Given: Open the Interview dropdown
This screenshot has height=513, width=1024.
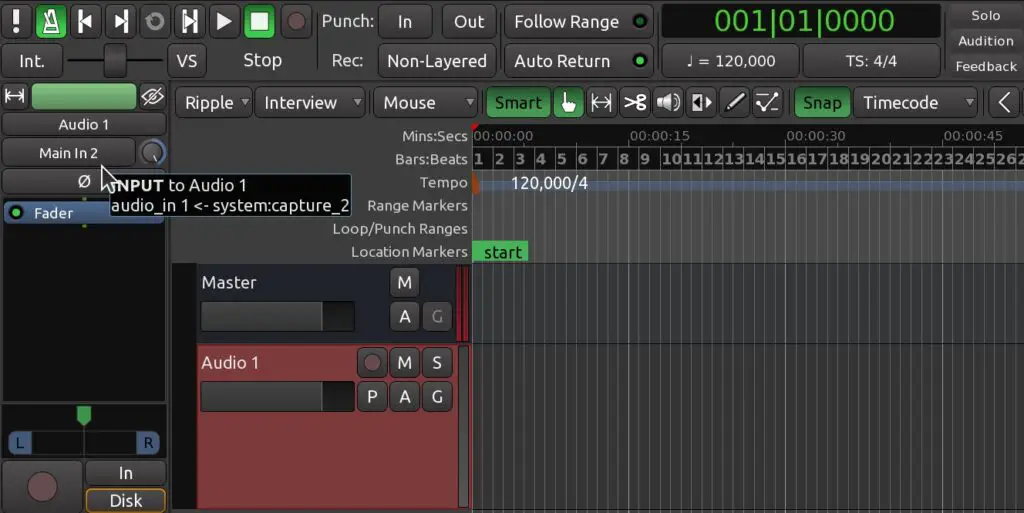Looking at the screenshot, I should tap(311, 102).
